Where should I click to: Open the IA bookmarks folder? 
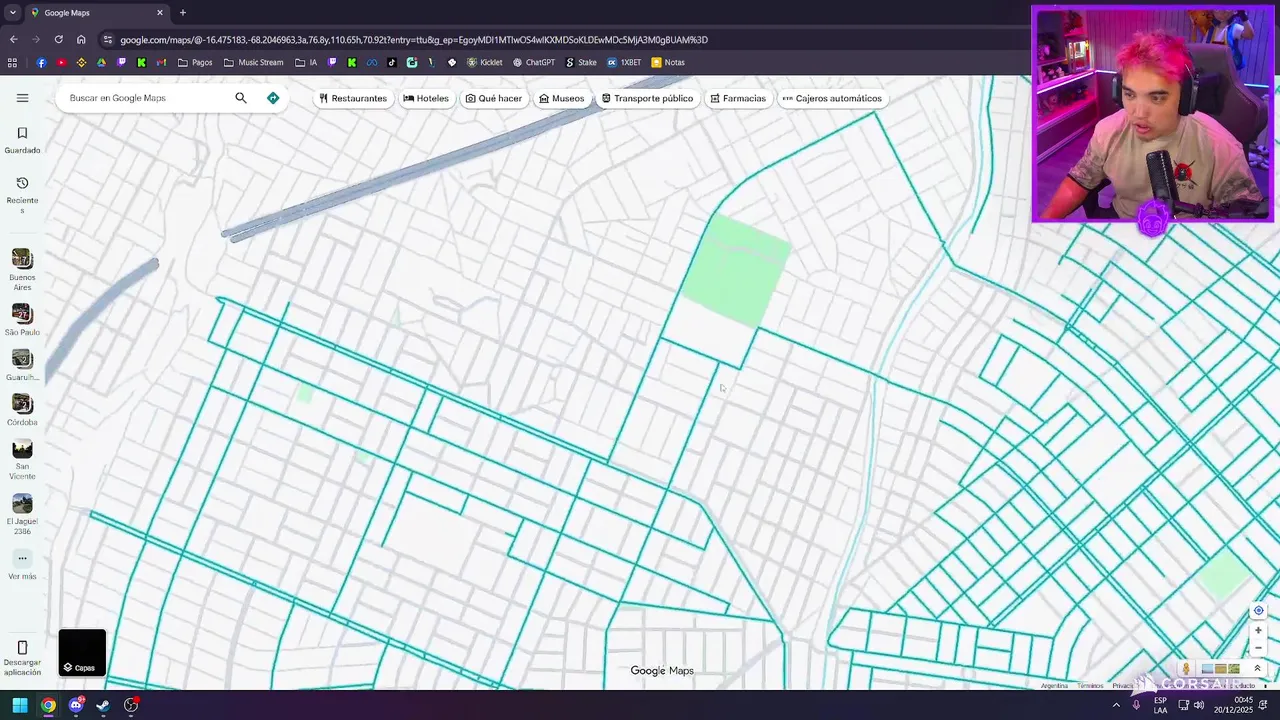coord(306,62)
